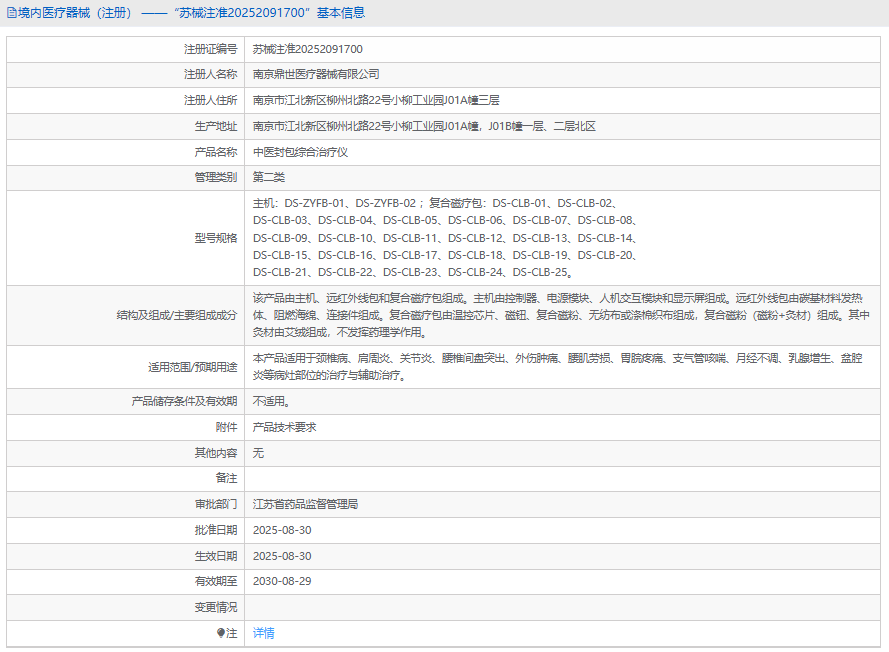The width and height of the screenshot is (889, 652).
Task: Click the 生产地址 label
Action: pyautogui.click(x=215, y=126)
